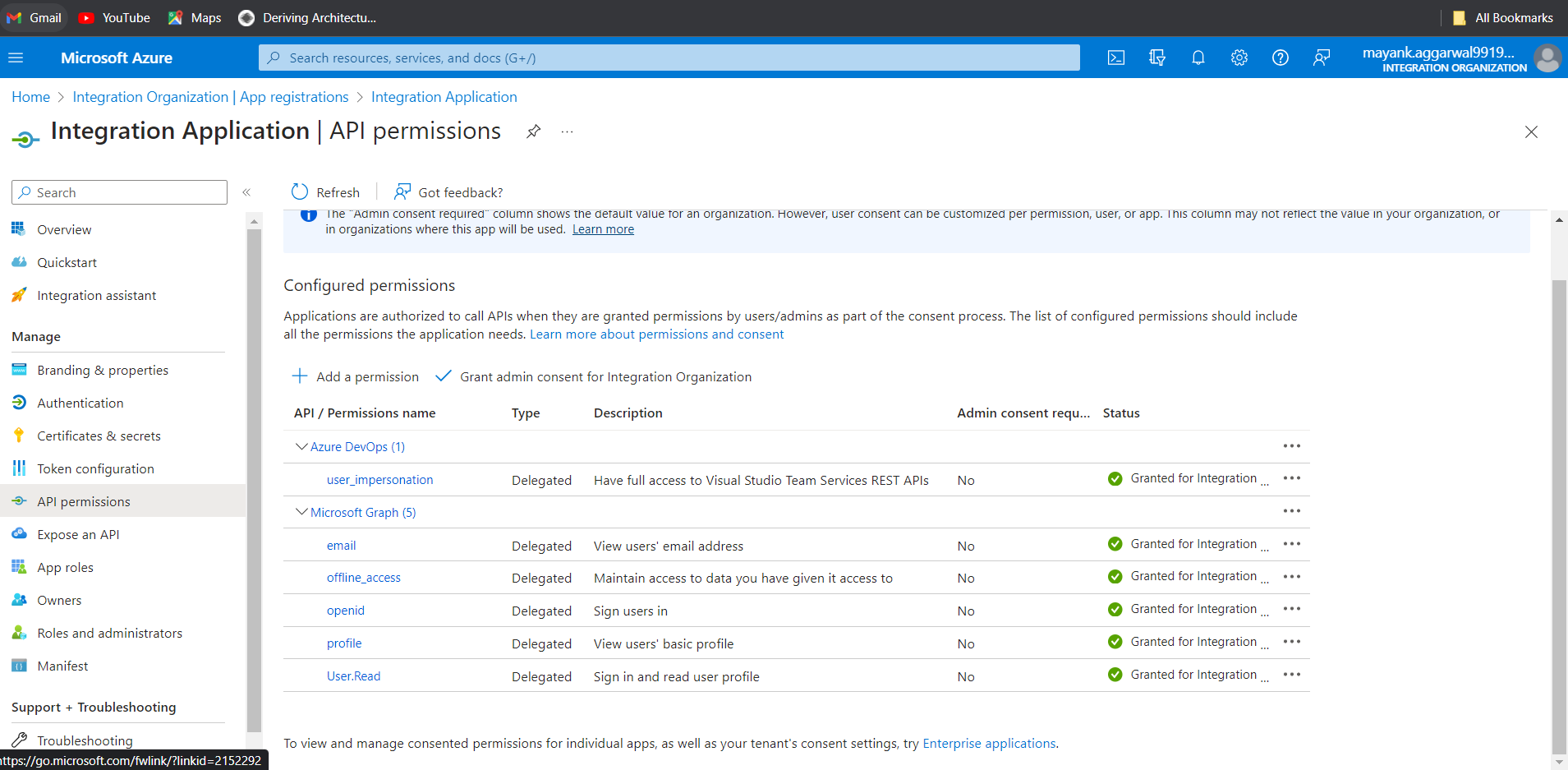Click the global search resources field
This screenshot has height=770, width=1568.
coord(669,58)
